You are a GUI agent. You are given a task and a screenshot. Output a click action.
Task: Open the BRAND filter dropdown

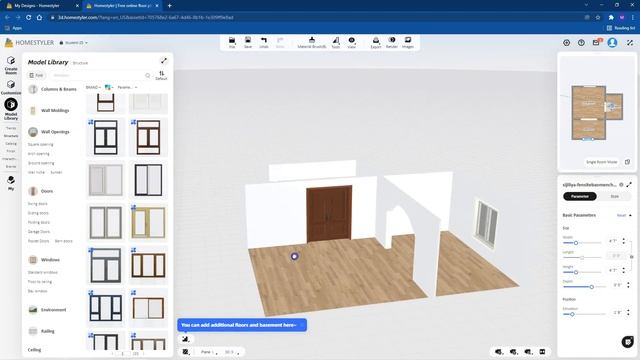[x=93, y=87]
